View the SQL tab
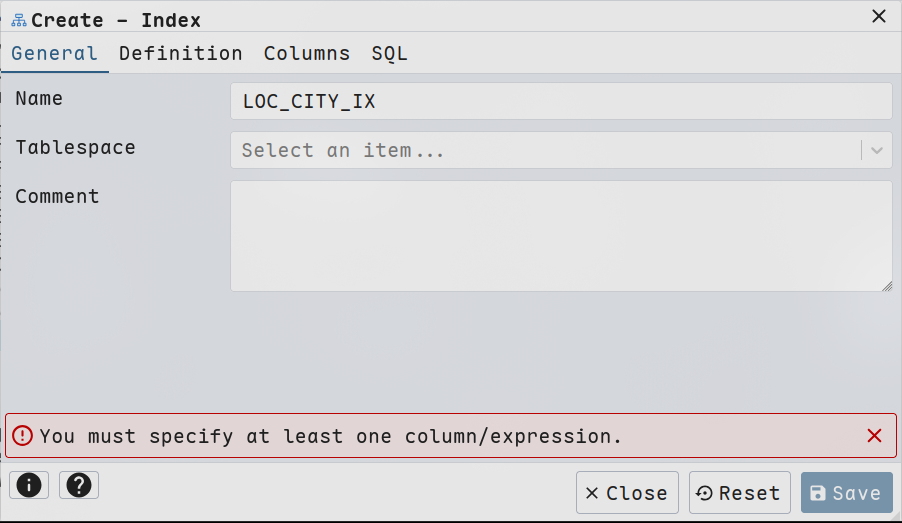 [389, 54]
